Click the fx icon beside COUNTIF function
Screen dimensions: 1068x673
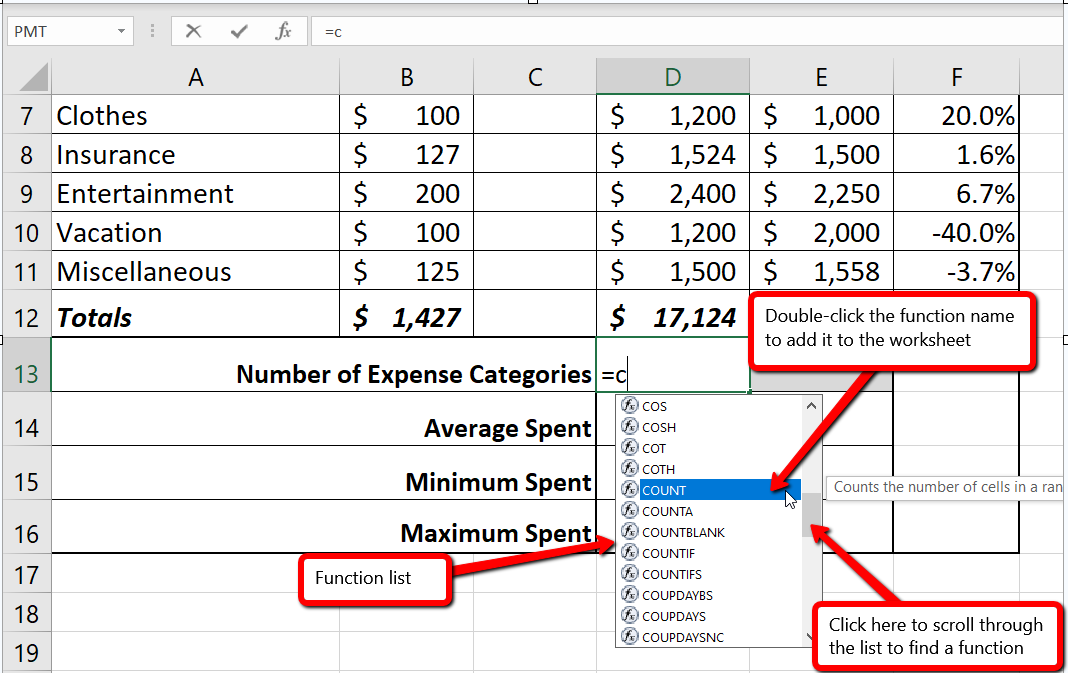pyautogui.click(x=630, y=553)
